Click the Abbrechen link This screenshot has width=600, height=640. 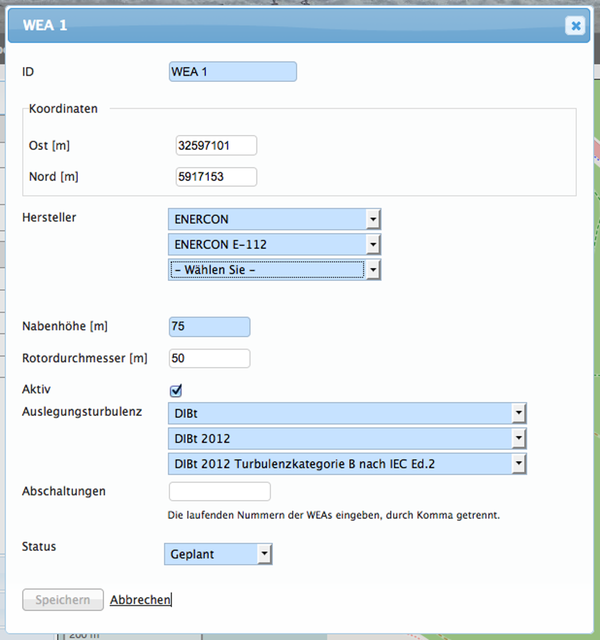coord(140,600)
